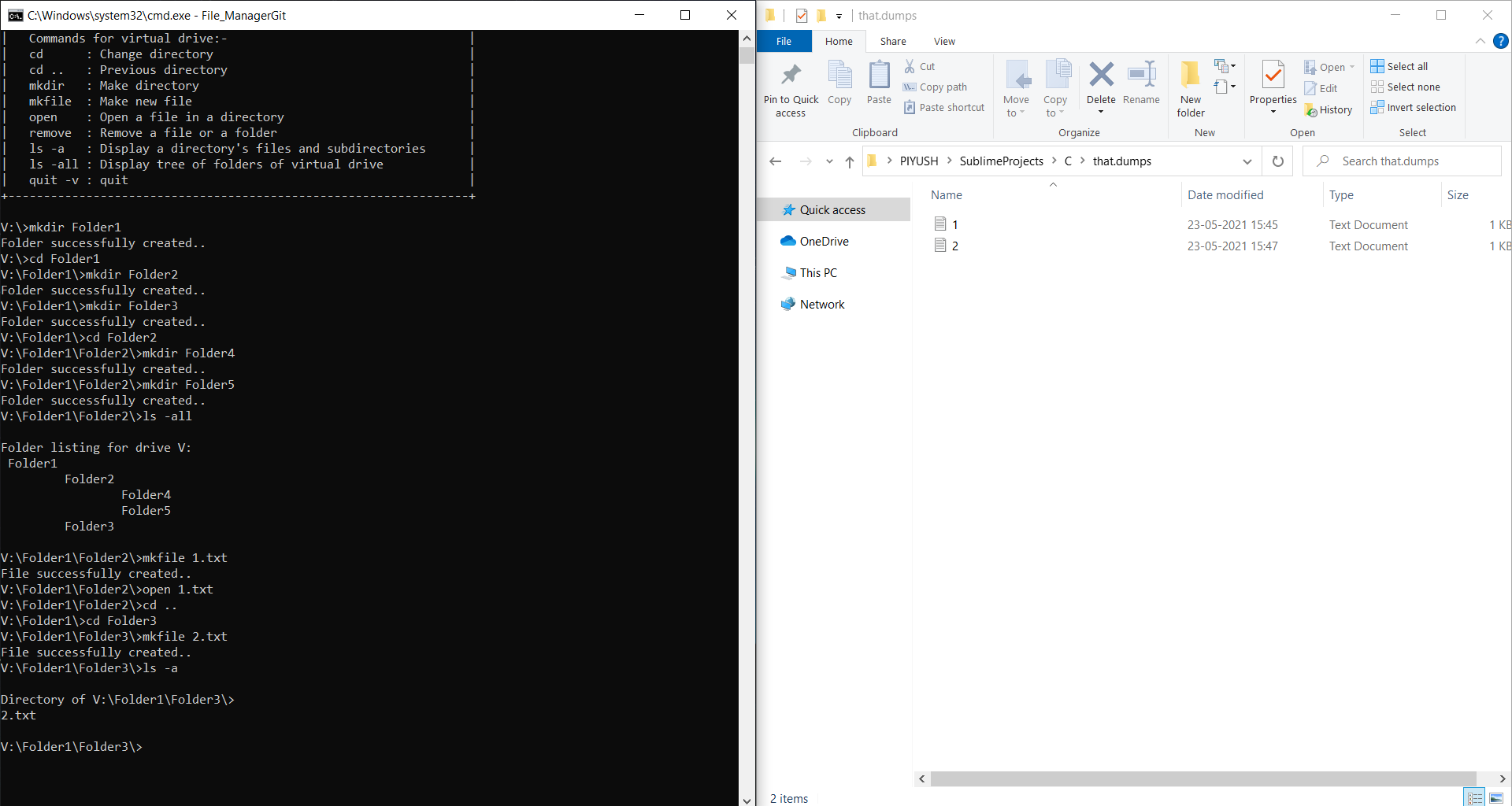Click scroll right arrow in Explorer file list
The height and width of the screenshot is (806, 1512).
tap(1502, 778)
